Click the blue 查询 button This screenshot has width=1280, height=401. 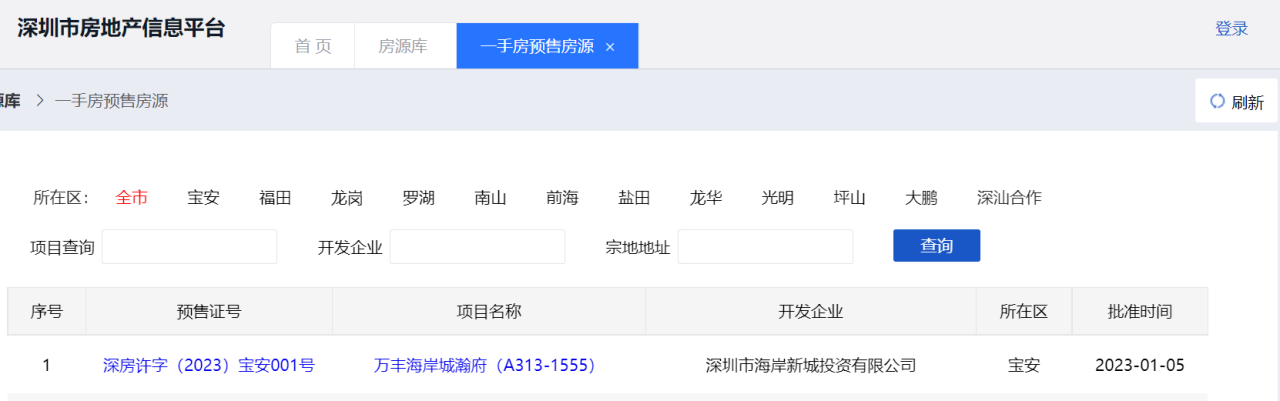[x=936, y=246]
